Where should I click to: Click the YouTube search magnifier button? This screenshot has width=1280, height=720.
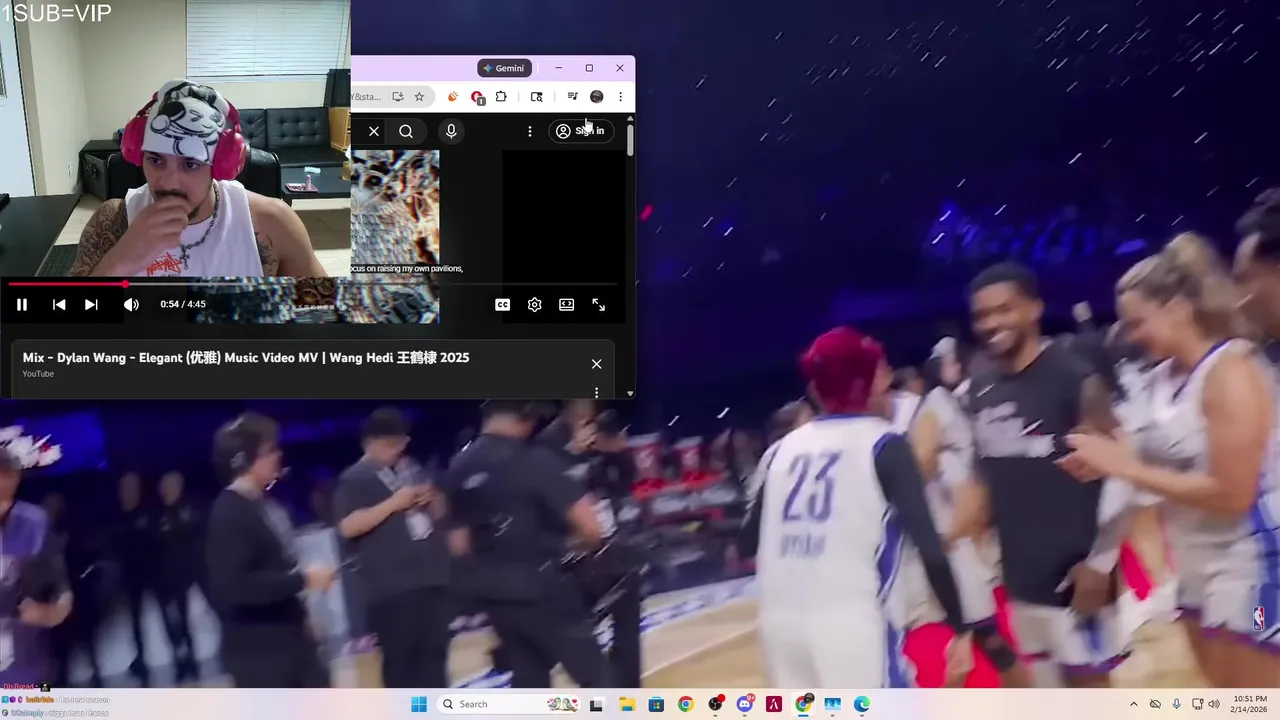click(406, 131)
